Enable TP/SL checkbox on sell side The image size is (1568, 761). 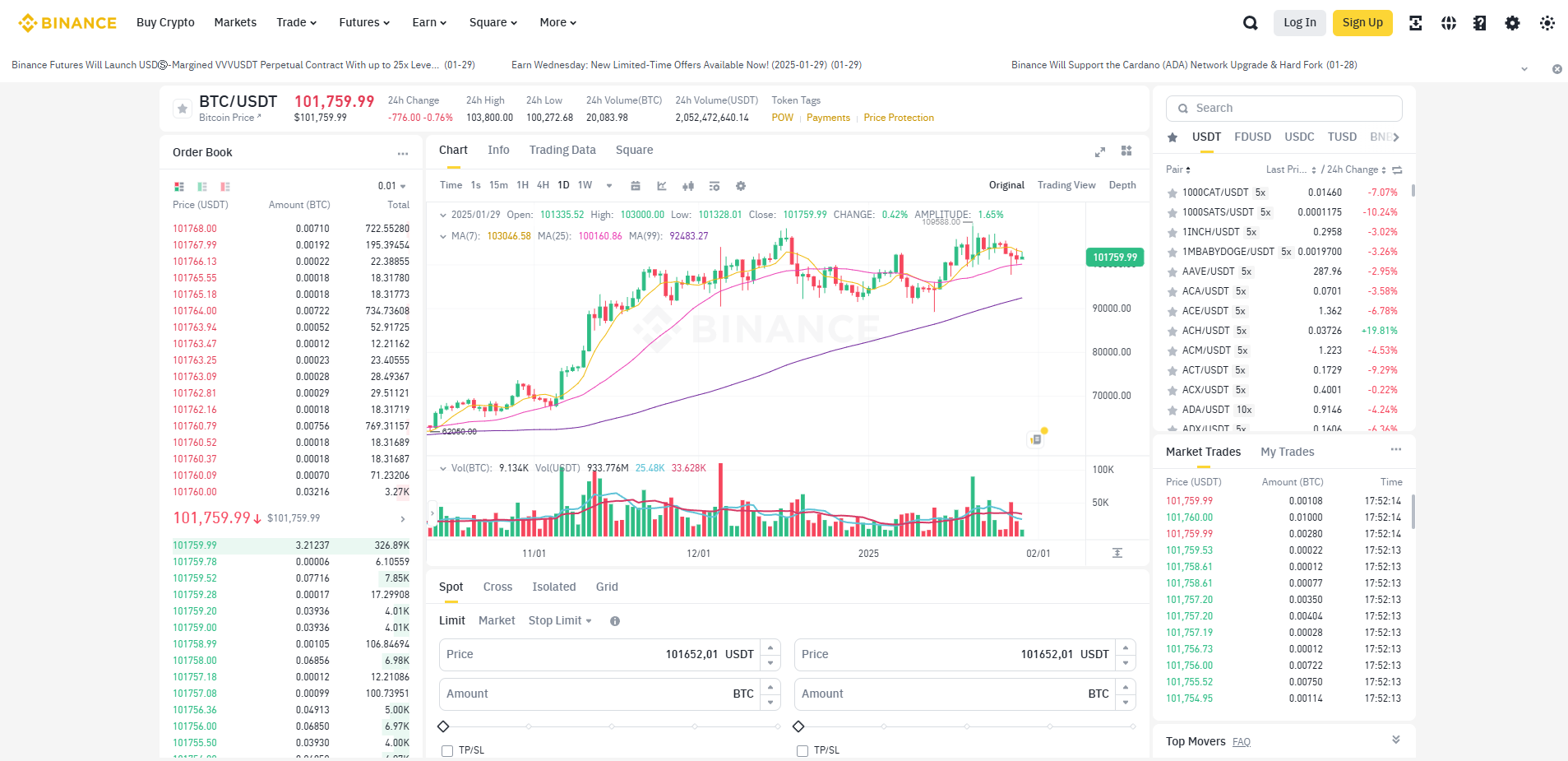point(803,750)
